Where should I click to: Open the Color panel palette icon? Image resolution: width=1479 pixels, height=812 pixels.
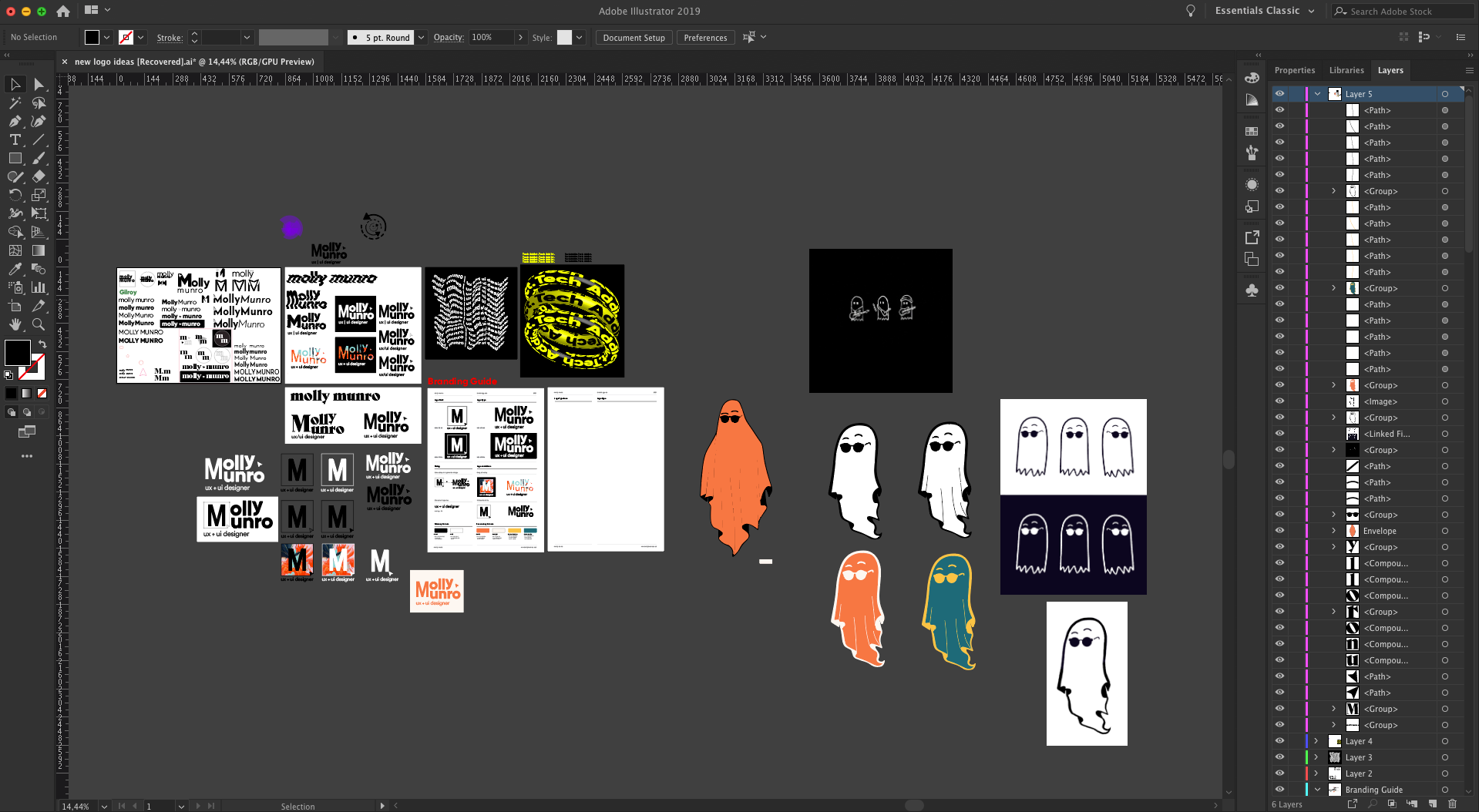(1252, 78)
